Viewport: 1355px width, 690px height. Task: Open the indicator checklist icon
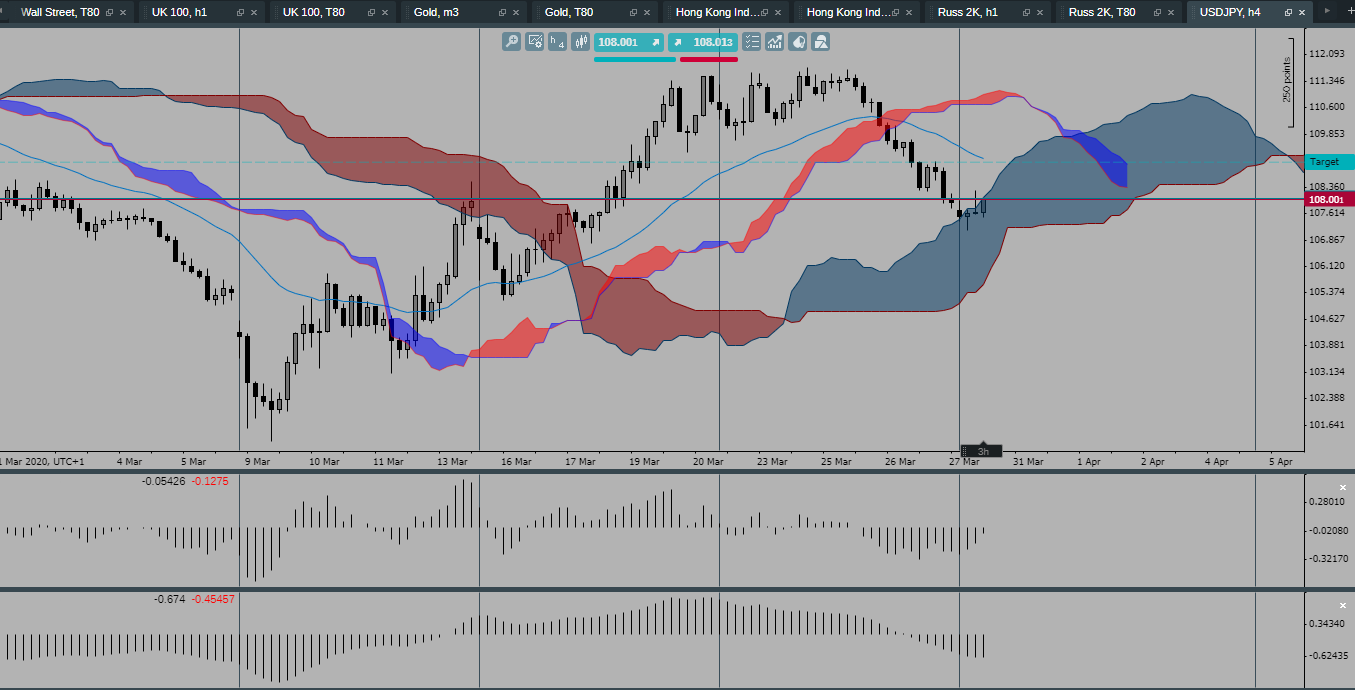(752, 42)
